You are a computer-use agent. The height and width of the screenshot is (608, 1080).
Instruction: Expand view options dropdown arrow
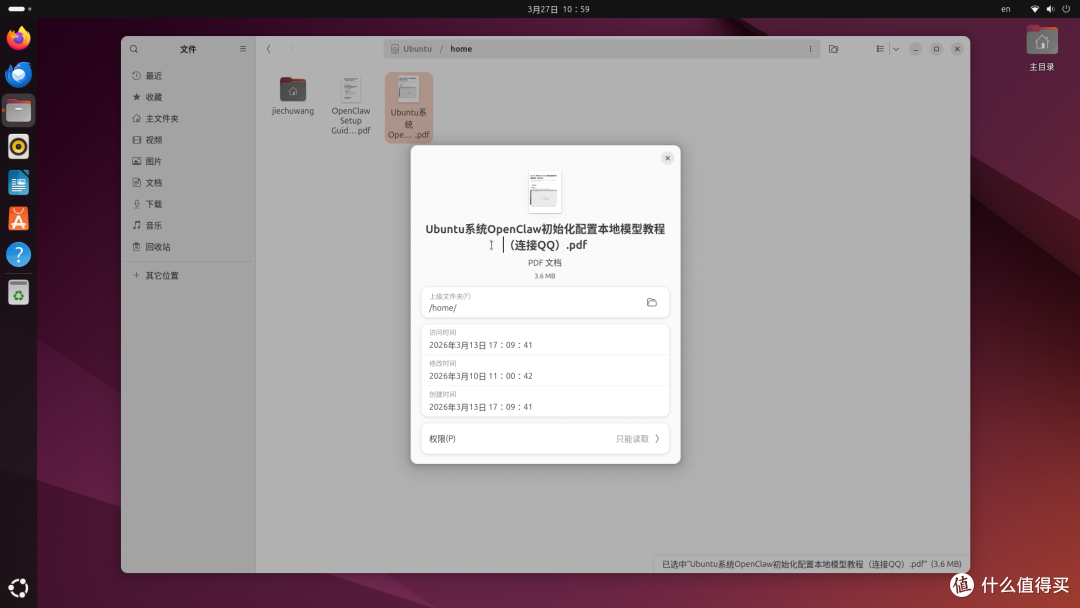pyautogui.click(x=895, y=49)
